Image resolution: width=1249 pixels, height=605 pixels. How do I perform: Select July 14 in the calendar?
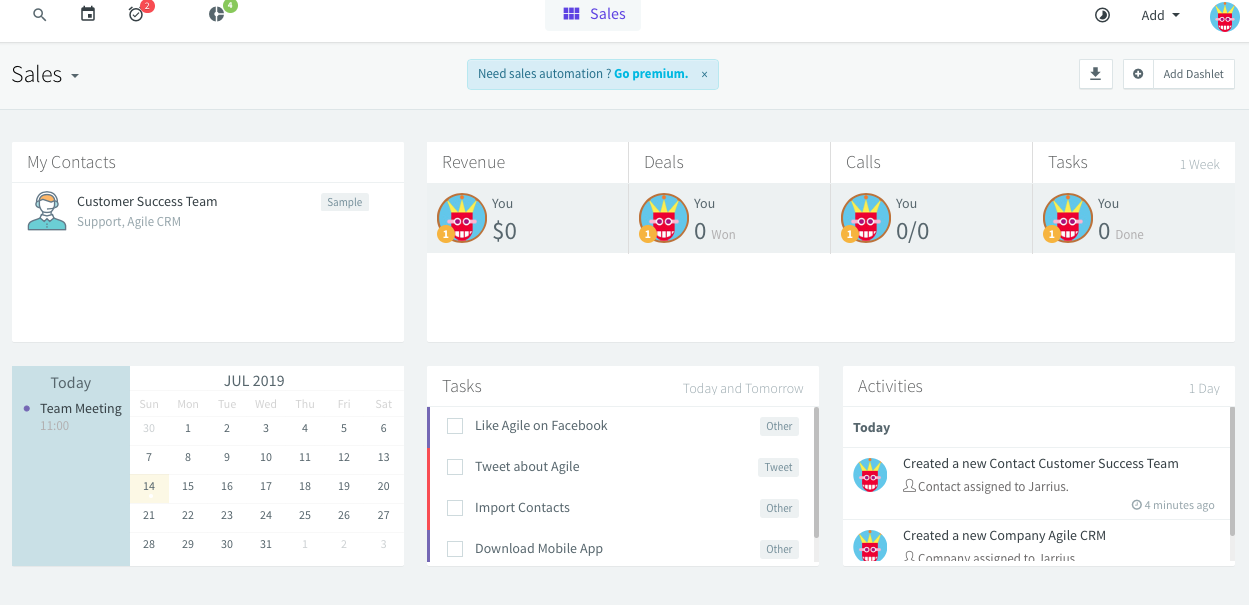pos(149,486)
